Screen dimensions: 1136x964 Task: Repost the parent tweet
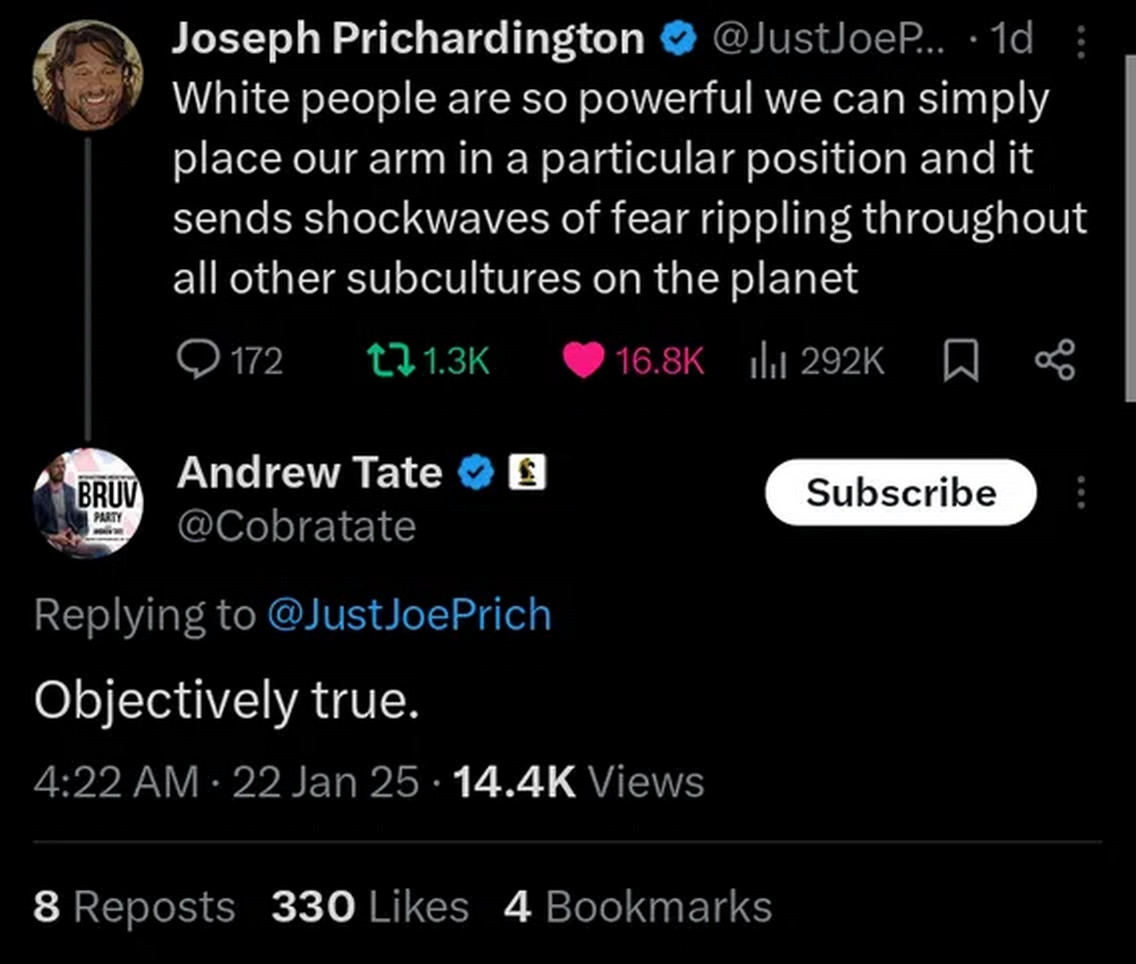pyautogui.click(x=428, y=360)
